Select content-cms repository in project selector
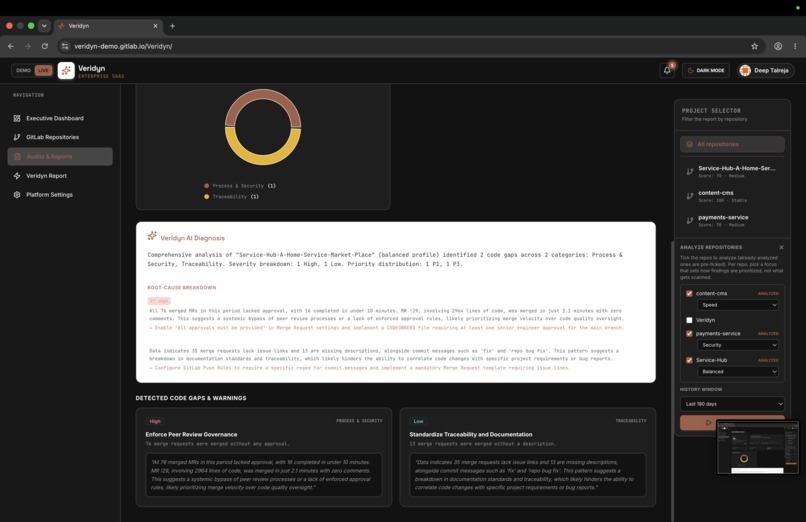 coord(732,196)
